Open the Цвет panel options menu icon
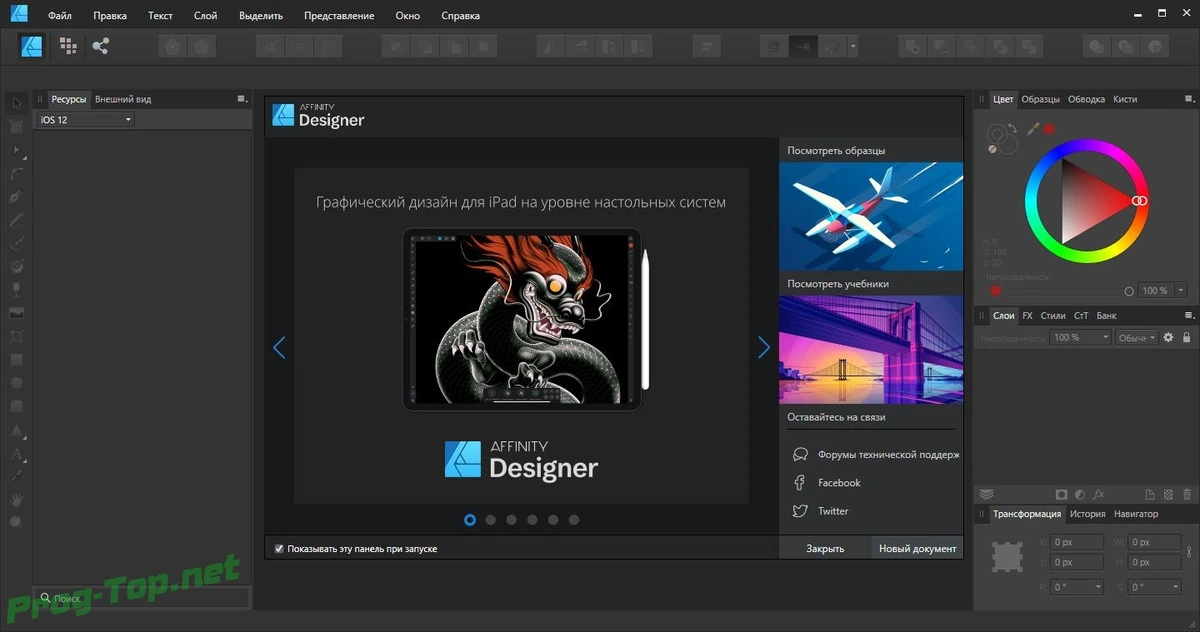 pos(1189,99)
